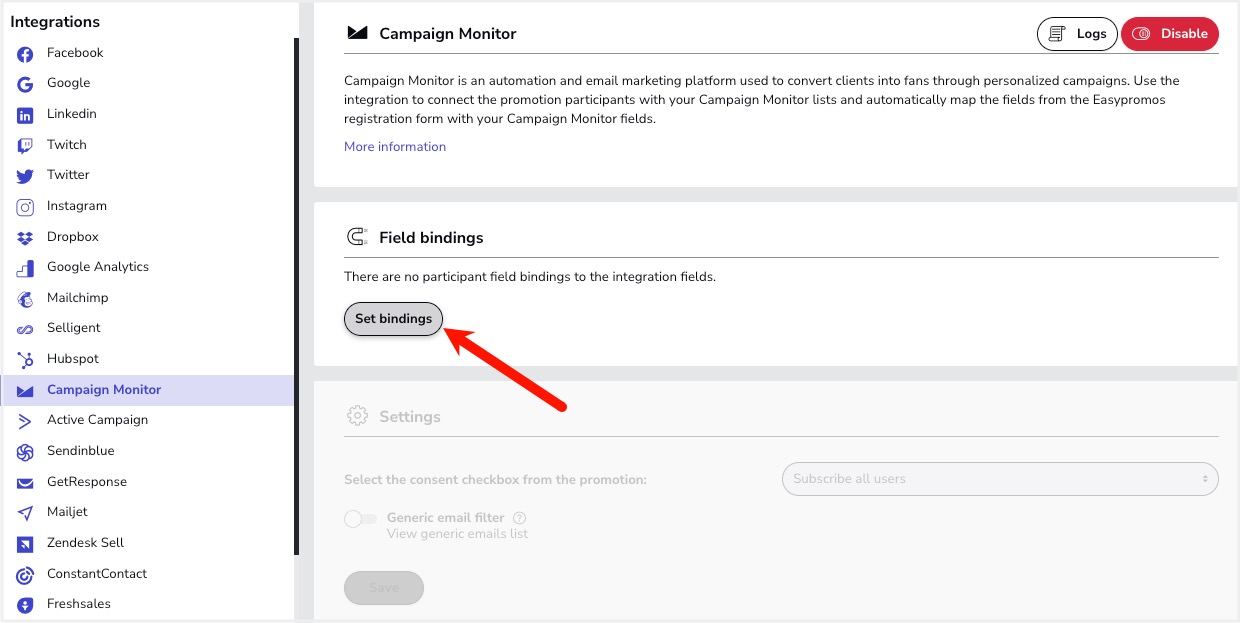This screenshot has width=1240, height=623.
Task: Click the Zendesk Sell icon
Action: point(25,544)
